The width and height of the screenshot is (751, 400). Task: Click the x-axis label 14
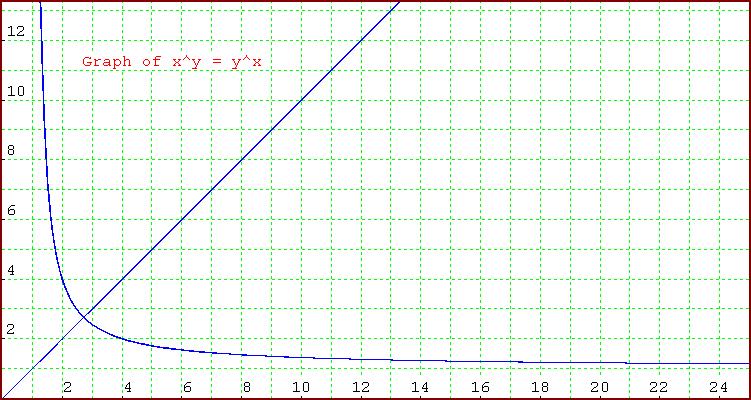pos(420,387)
